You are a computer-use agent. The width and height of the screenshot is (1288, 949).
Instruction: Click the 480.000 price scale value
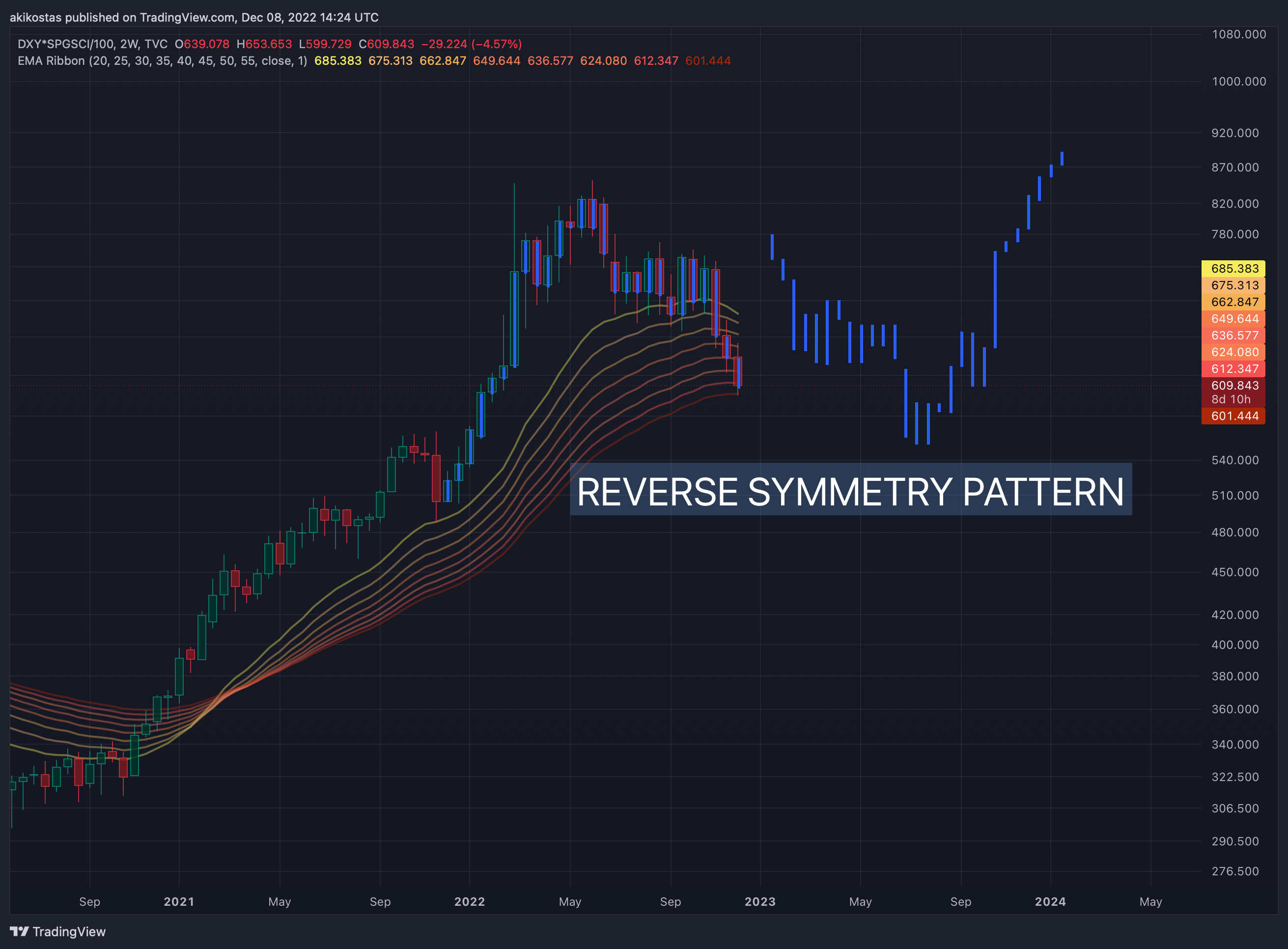[1234, 532]
